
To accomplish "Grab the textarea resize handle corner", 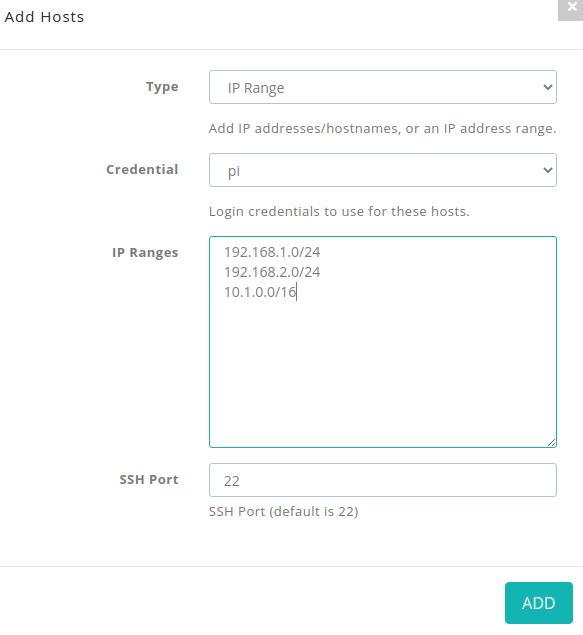I will click(551, 443).
